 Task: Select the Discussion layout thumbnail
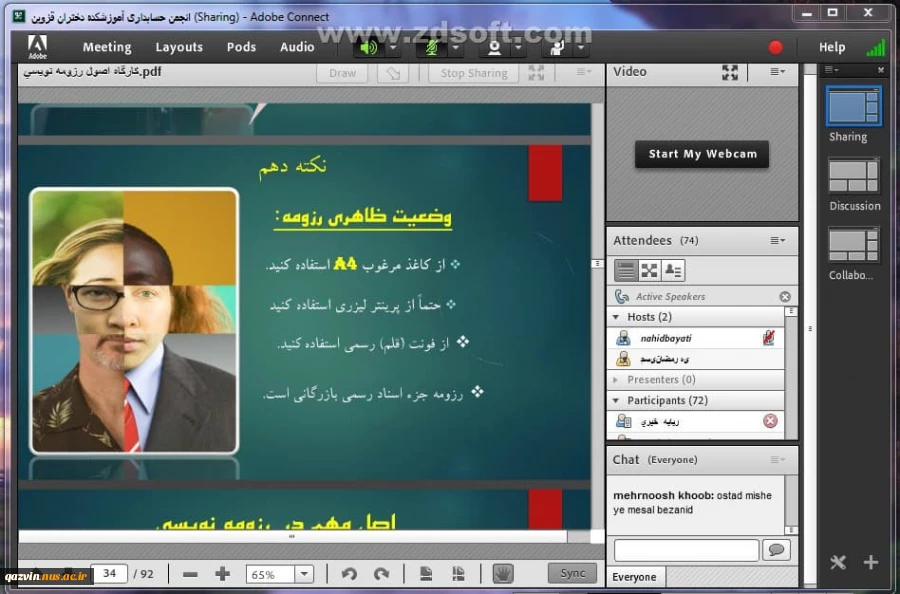point(854,176)
